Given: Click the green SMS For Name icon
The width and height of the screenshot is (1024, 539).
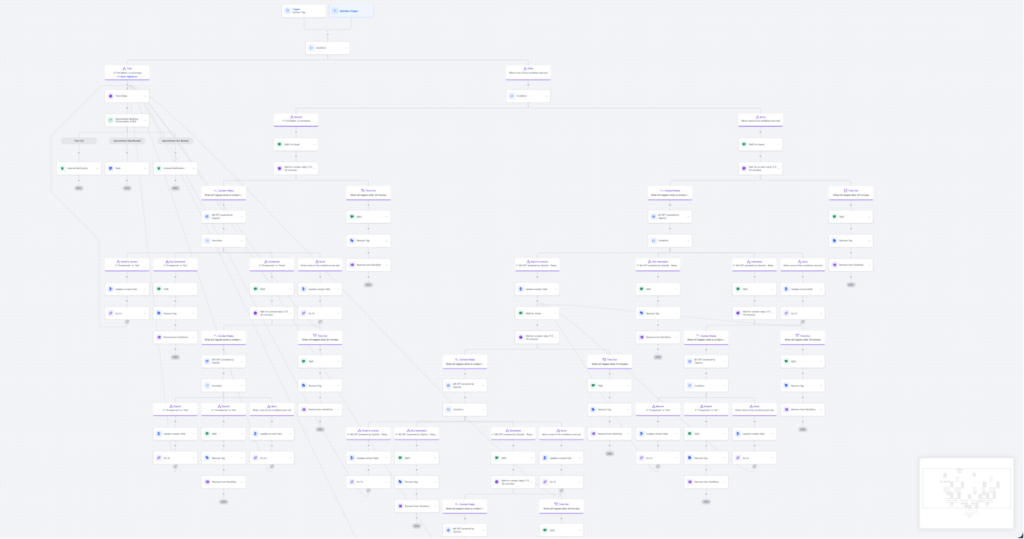Looking at the screenshot, I should point(744,144).
